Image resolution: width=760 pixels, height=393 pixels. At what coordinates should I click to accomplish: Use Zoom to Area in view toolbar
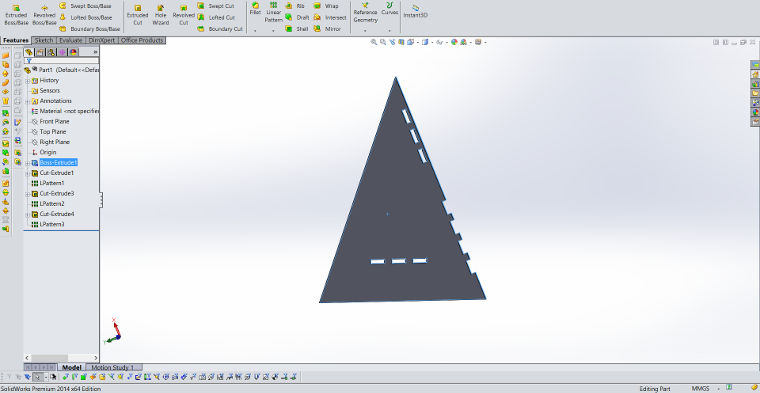point(383,42)
